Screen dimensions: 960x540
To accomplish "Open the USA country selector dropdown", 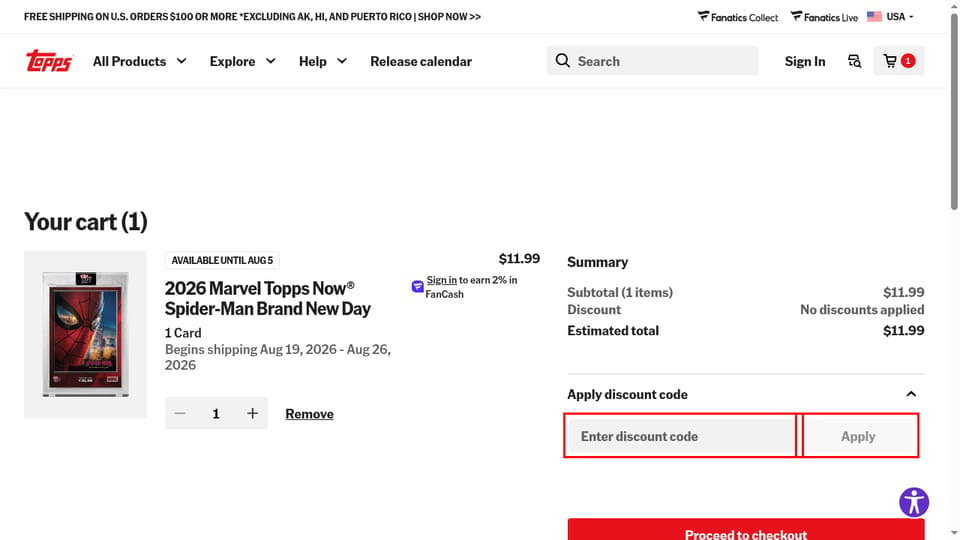I will 891,17.
